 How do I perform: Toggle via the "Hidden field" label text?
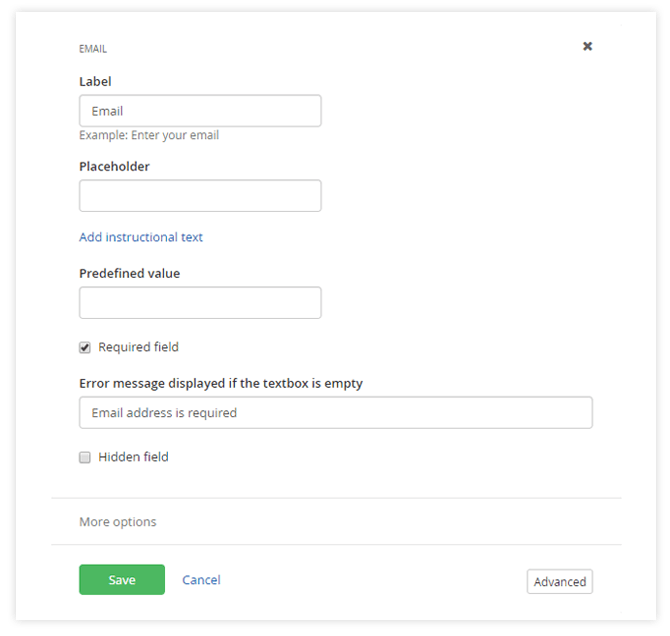point(133,457)
